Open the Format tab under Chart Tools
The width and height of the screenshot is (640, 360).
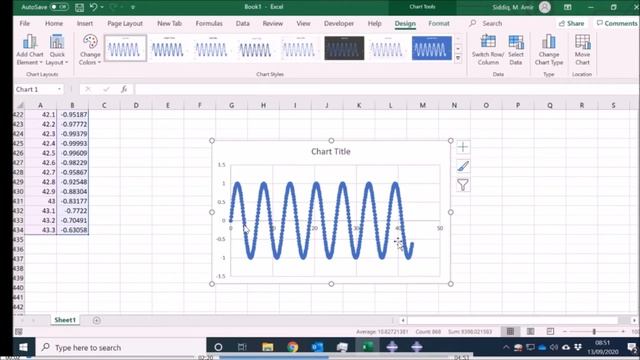click(439, 23)
